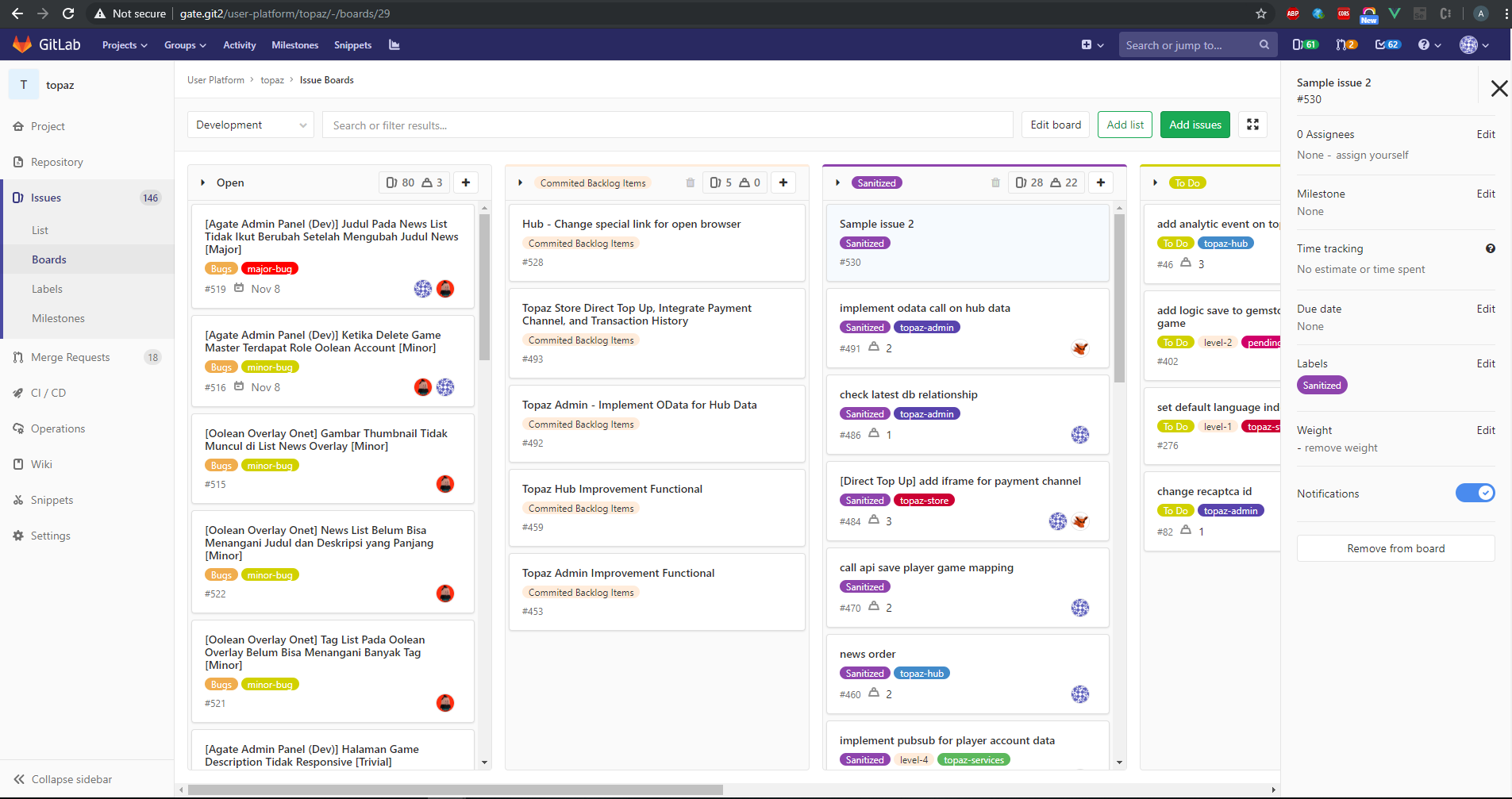Viewport: 1512px width, 799px height.
Task: Toggle the board fullscreen focus mode icon
Action: (1252, 125)
